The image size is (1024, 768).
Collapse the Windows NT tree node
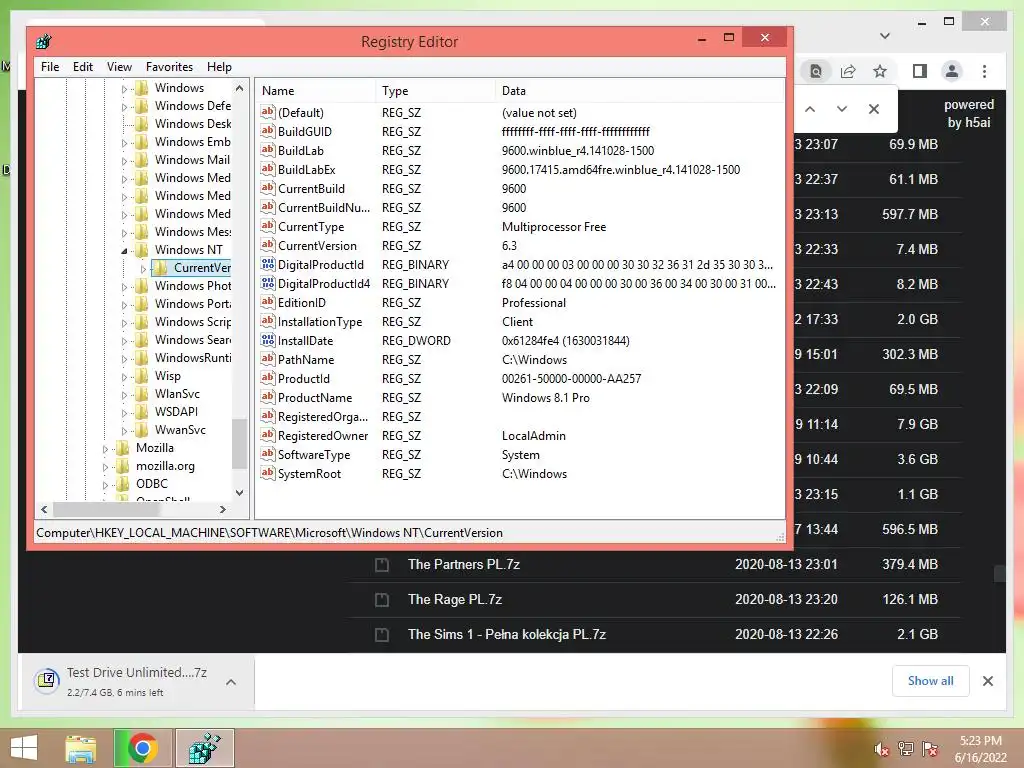click(124, 250)
